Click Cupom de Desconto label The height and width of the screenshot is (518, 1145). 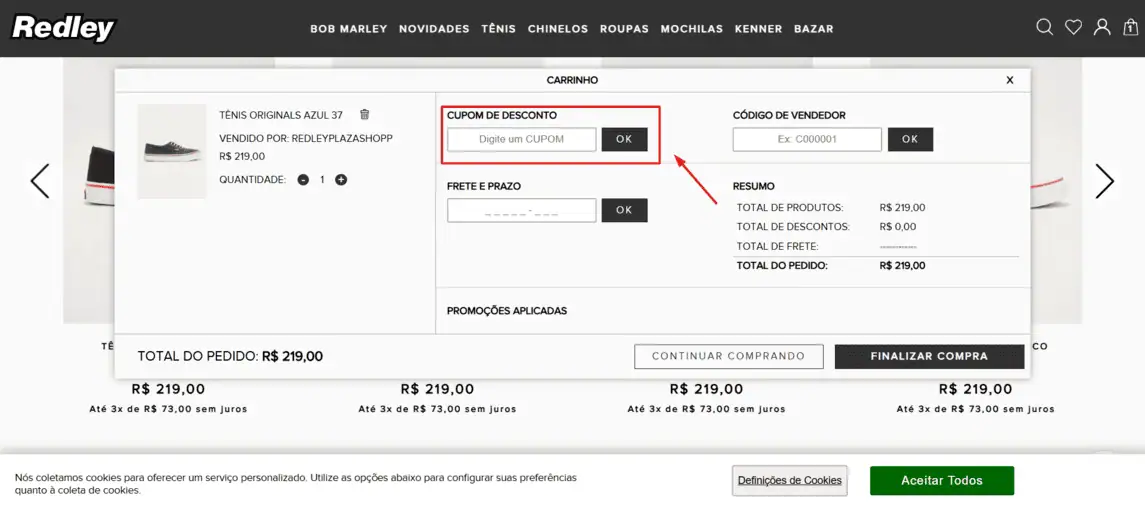pos(502,115)
